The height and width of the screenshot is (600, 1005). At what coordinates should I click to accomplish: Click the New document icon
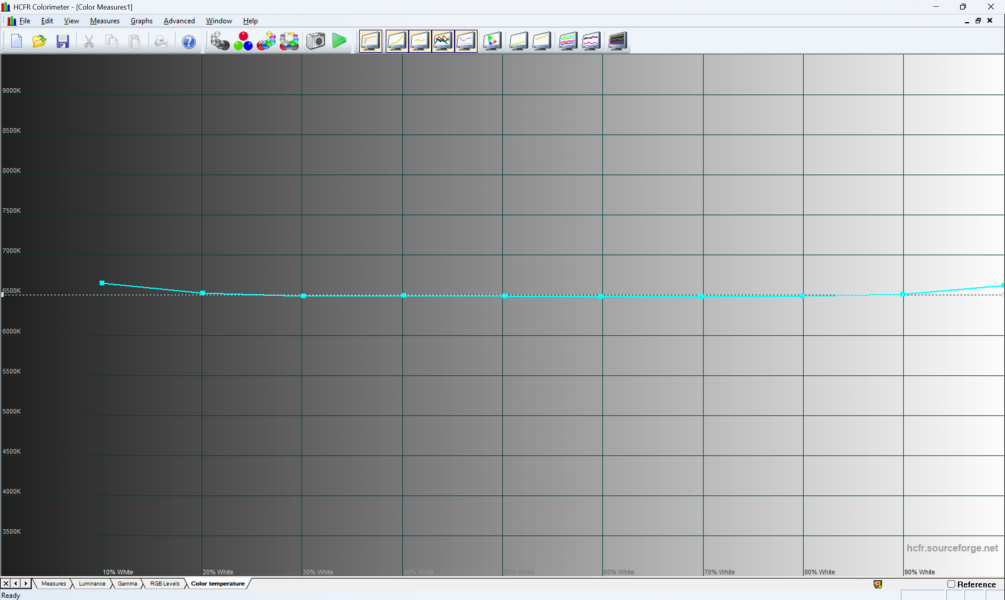[16, 41]
